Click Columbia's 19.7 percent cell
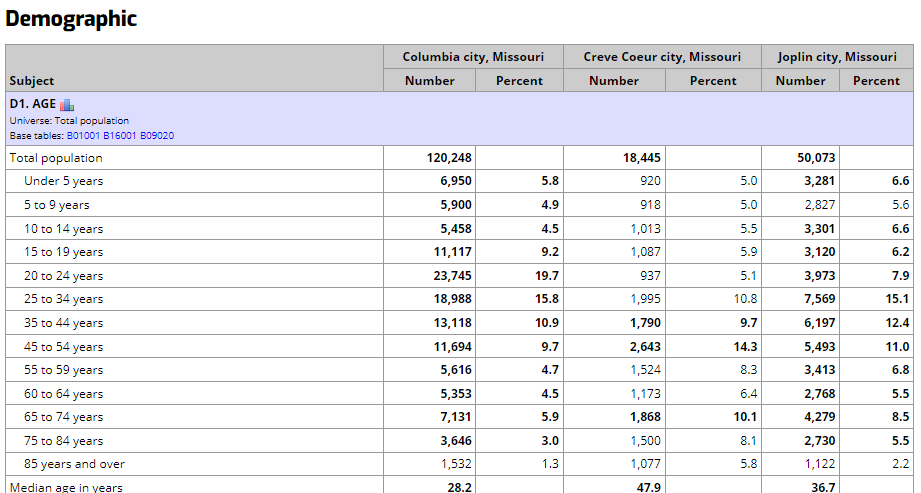The height and width of the screenshot is (493, 921). [x=549, y=276]
